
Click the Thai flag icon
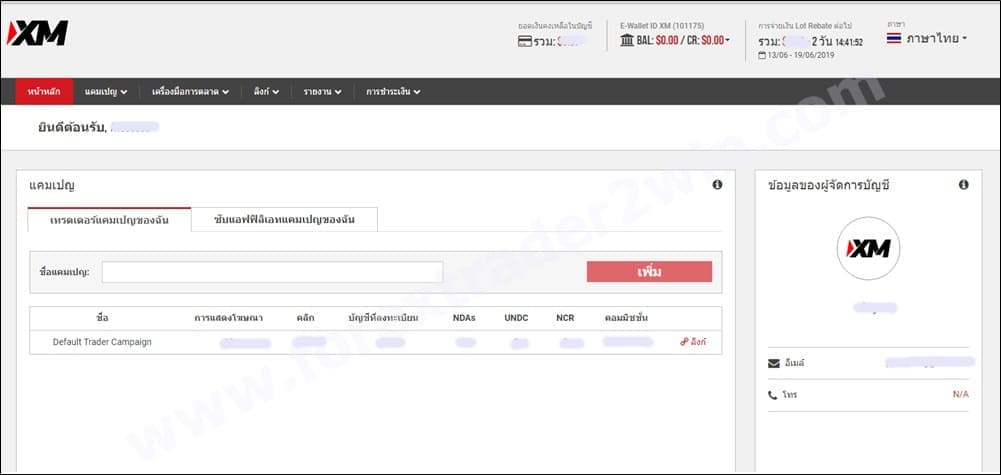pyautogui.click(x=893, y=38)
